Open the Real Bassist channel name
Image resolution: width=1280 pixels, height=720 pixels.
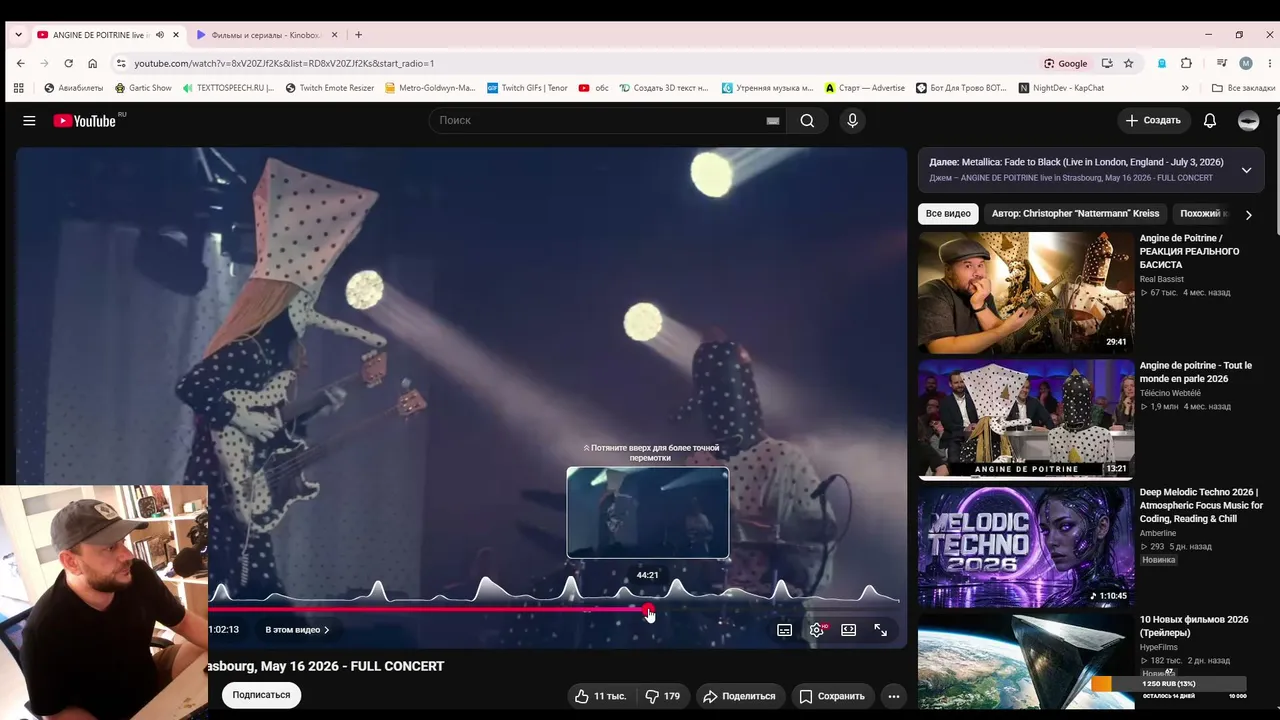[1162, 279]
